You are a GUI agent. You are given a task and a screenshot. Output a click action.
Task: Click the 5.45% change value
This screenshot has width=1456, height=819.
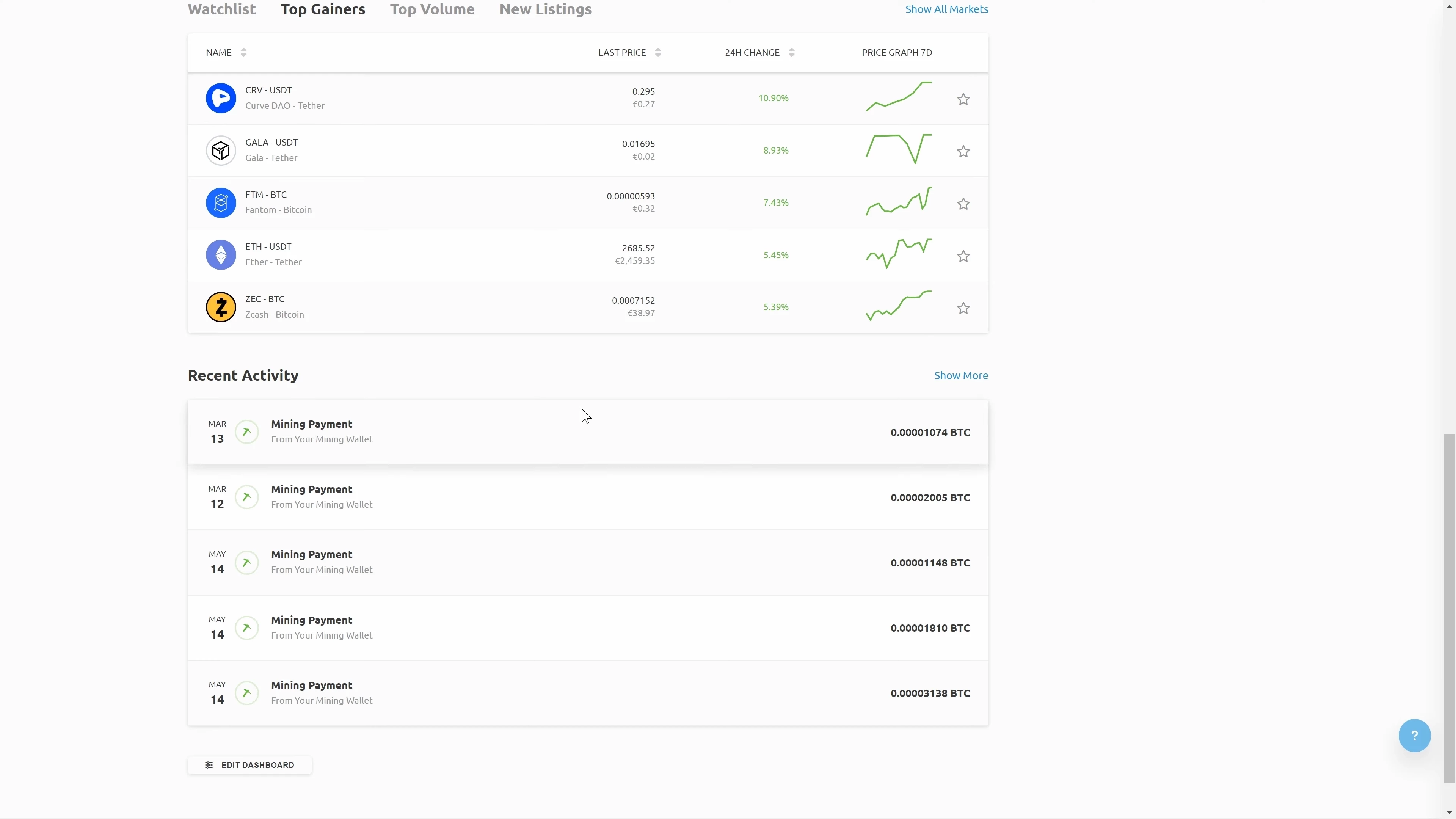tap(775, 255)
